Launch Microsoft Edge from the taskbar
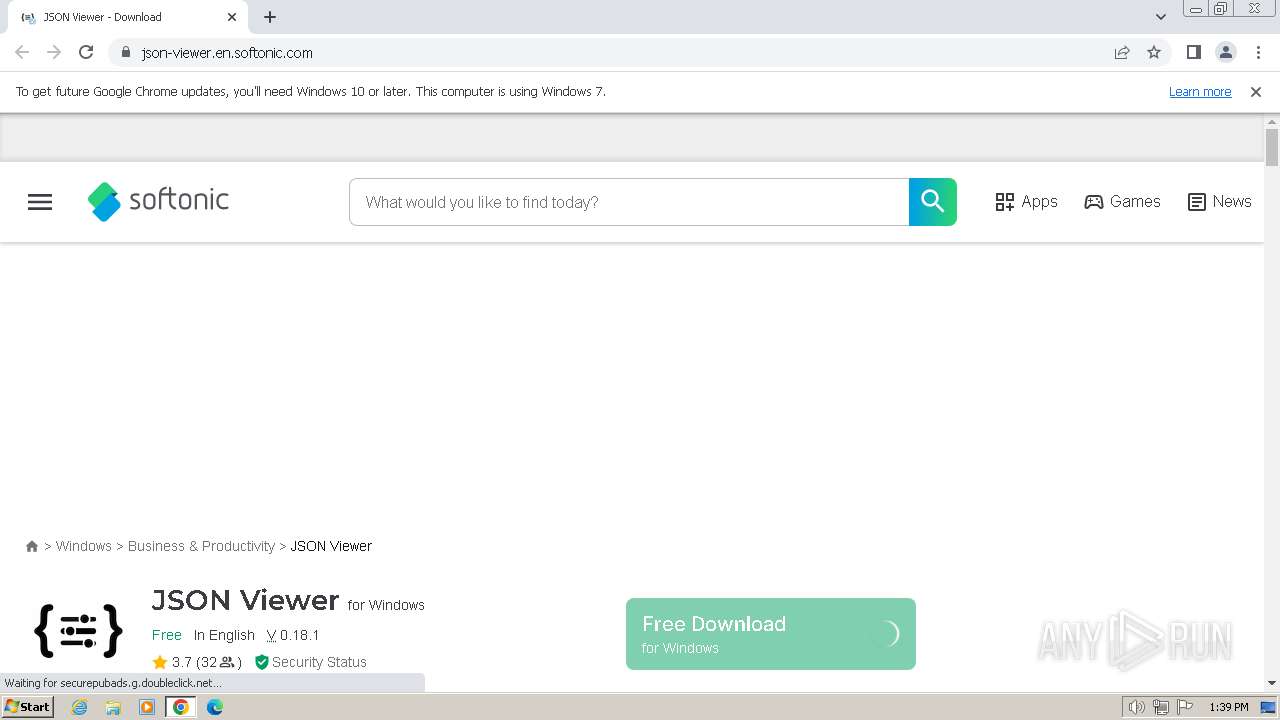This screenshot has height=720, width=1280. (x=215, y=707)
